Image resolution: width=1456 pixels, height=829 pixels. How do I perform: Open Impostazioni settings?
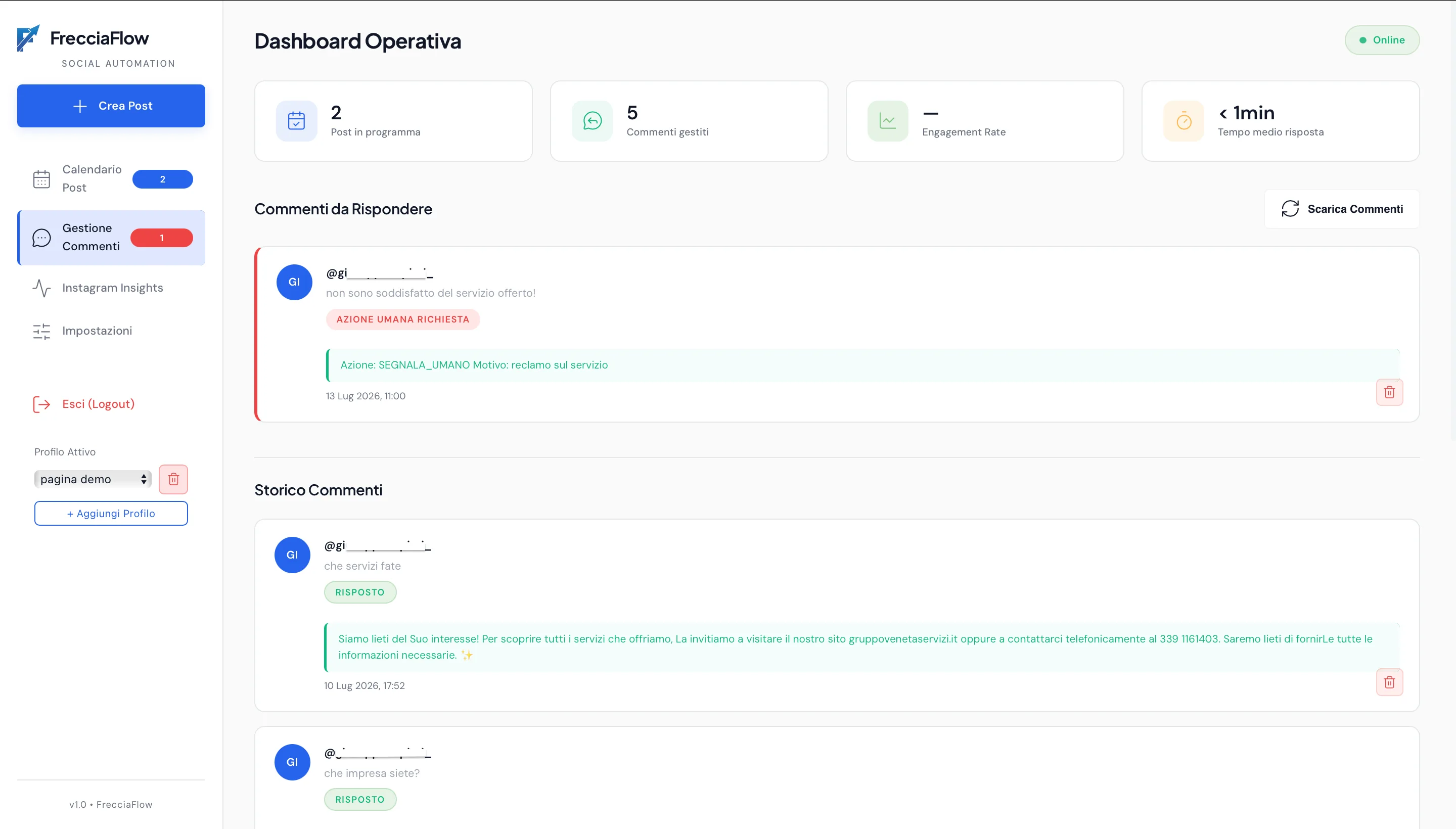[111, 332]
